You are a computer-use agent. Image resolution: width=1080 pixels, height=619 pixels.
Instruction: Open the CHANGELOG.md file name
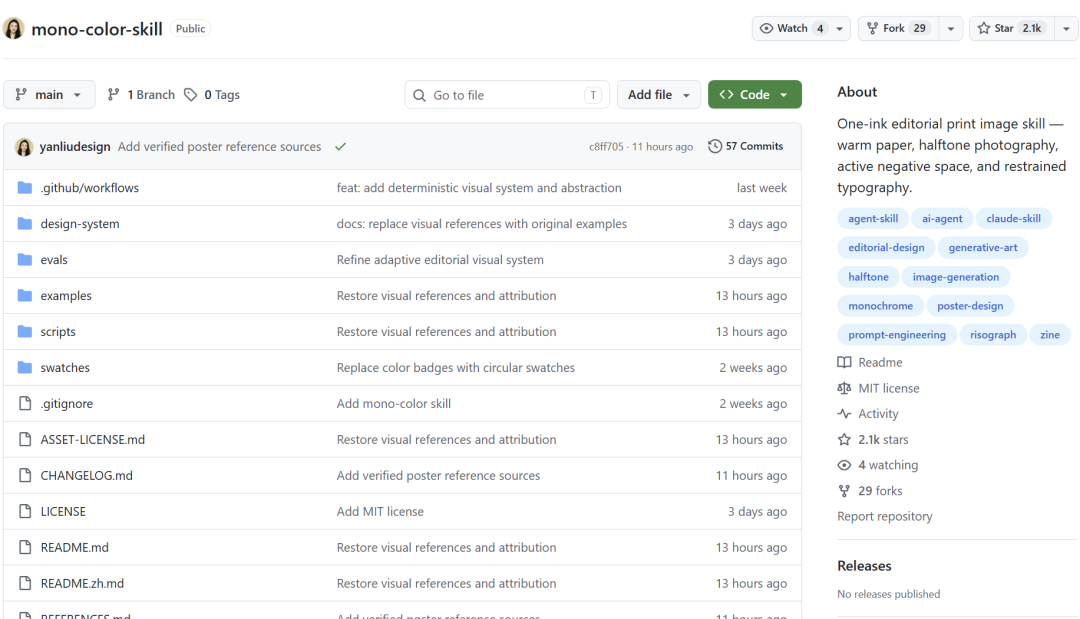pos(87,476)
